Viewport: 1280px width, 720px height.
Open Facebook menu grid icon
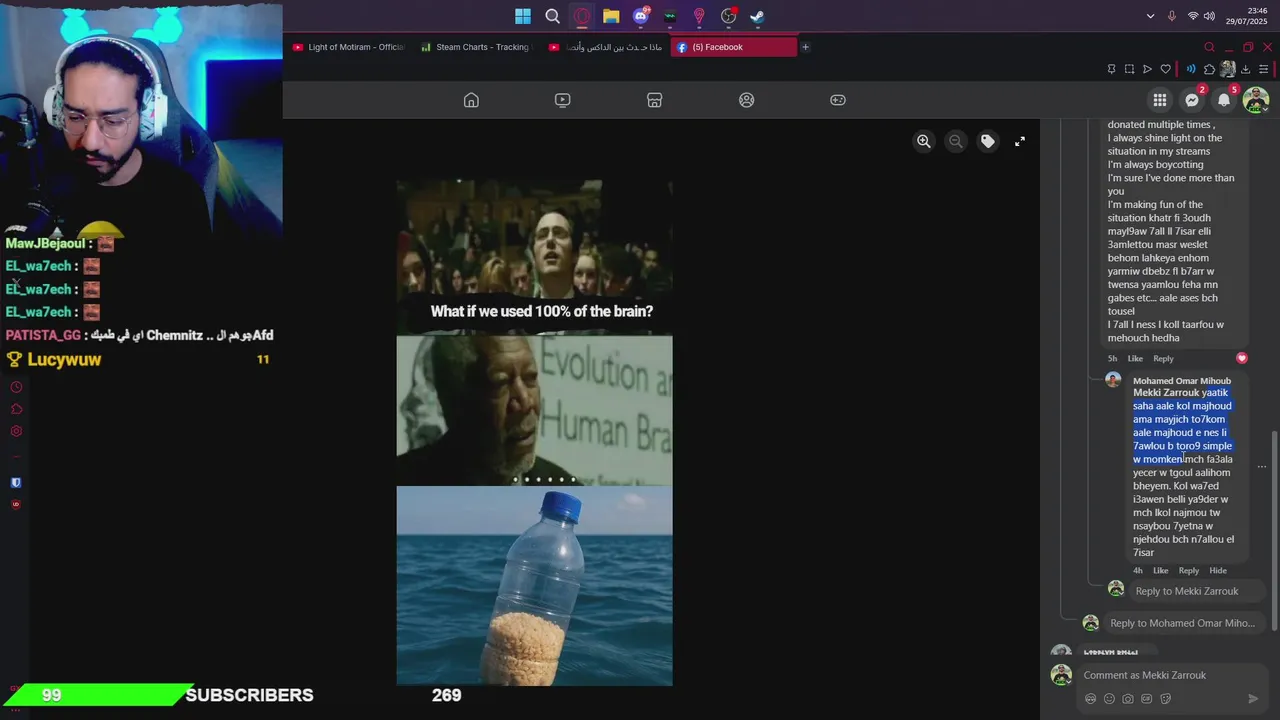tap(1160, 100)
